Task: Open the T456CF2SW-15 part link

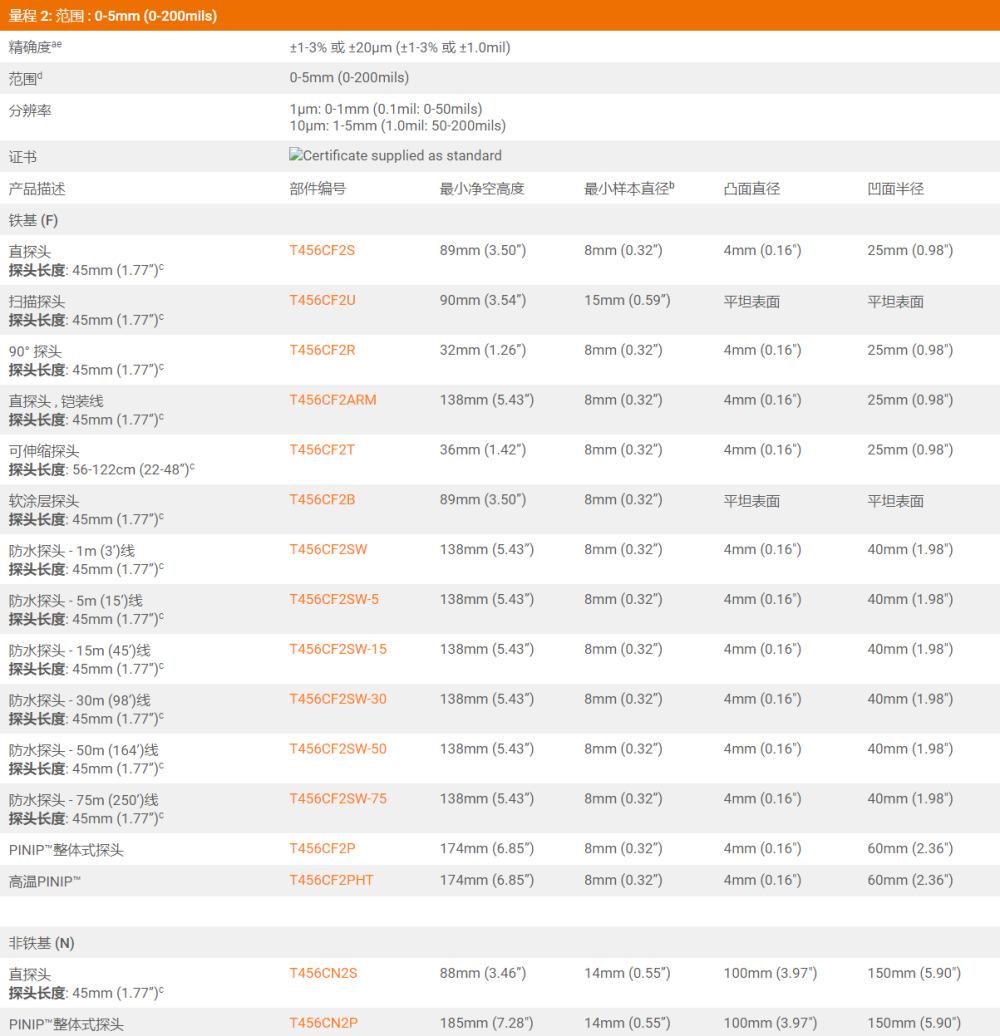Action: pos(338,649)
